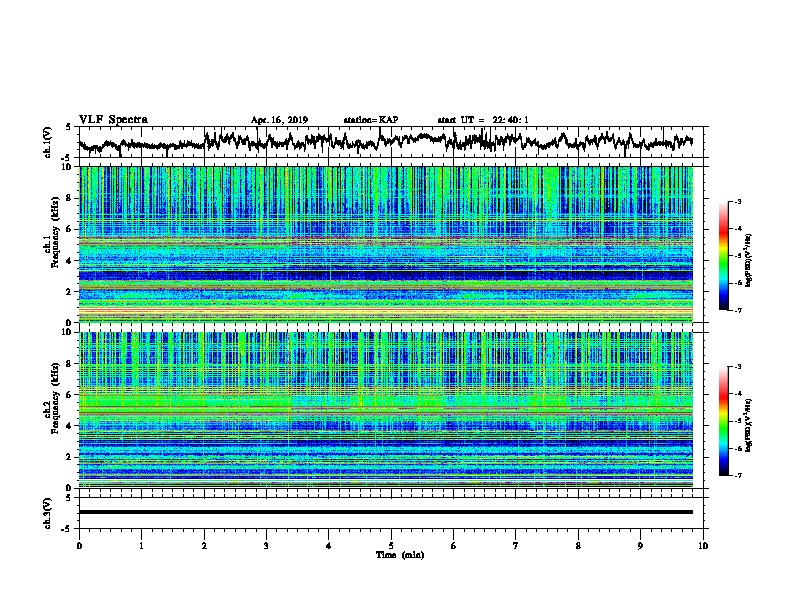The image size is (792, 612).
Task: Select the "station=KAP" header label
Action: click(371, 120)
